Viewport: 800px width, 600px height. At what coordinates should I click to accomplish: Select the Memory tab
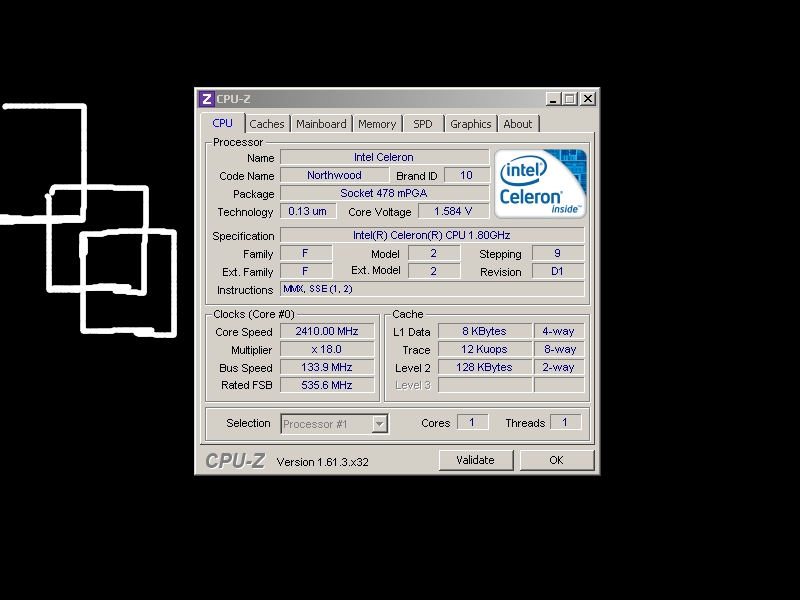[377, 124]
